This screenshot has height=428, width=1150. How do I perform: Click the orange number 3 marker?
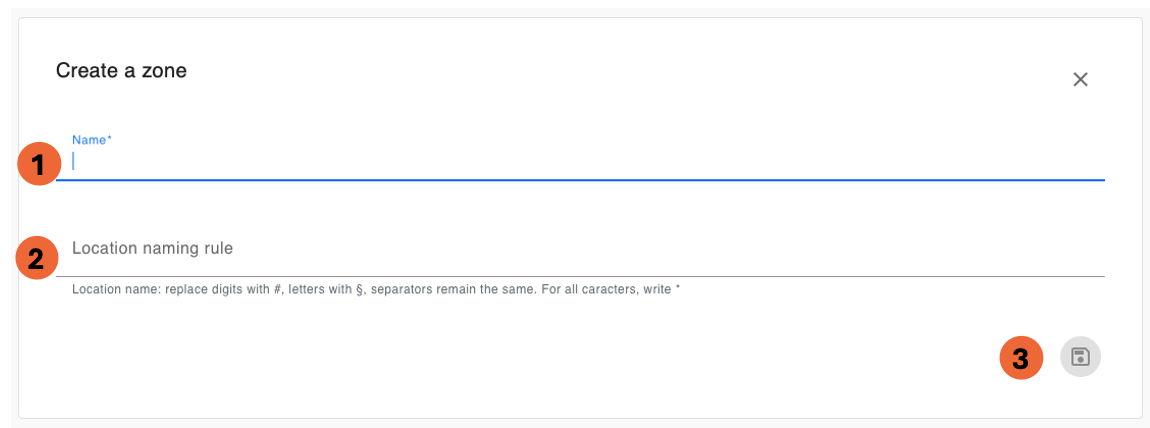[1021, 358]
